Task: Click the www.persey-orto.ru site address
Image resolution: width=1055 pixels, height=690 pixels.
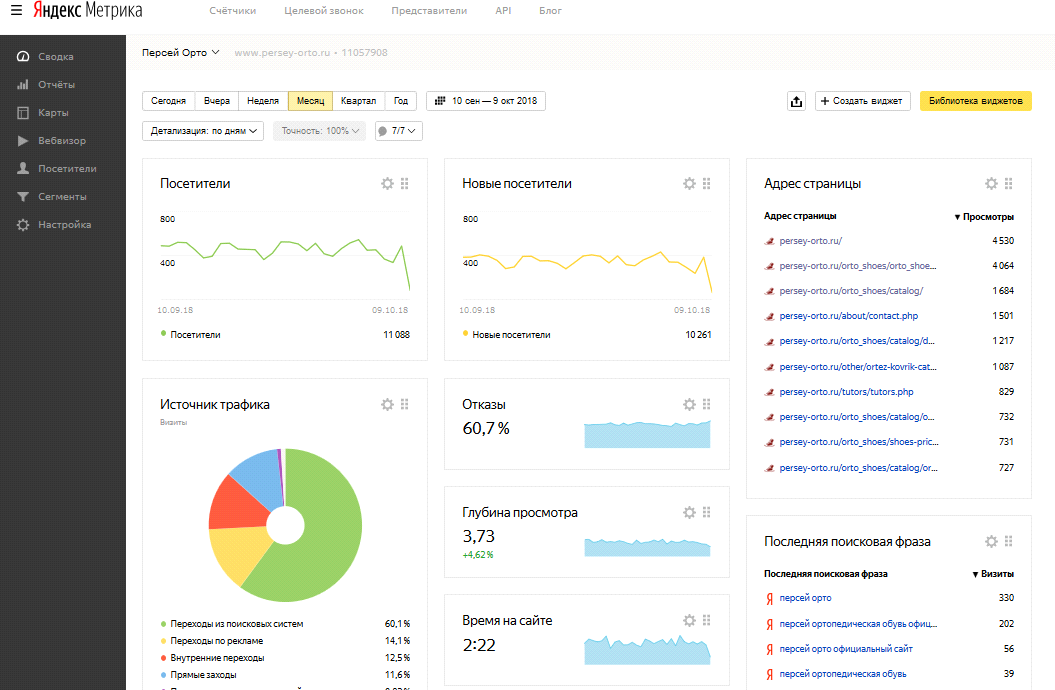Action: coord(282,52)
